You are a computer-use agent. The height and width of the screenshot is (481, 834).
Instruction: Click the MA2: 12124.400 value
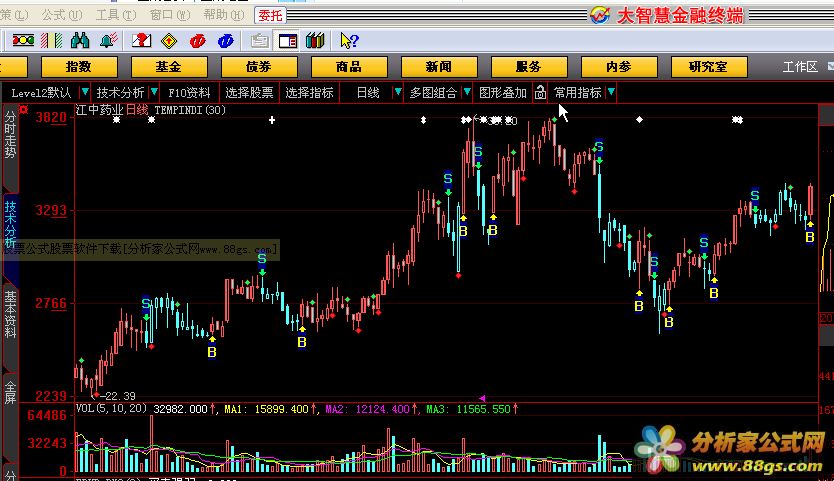tap(368, 409)
